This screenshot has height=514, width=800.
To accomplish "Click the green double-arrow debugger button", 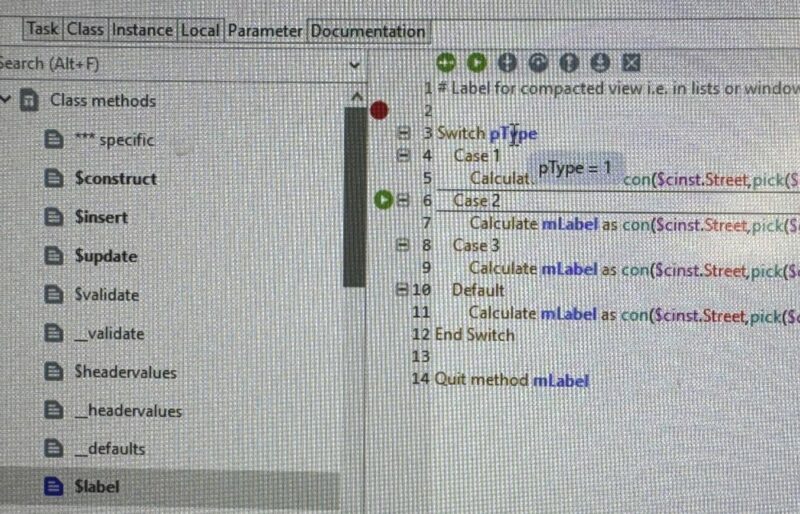I will 445,63.
